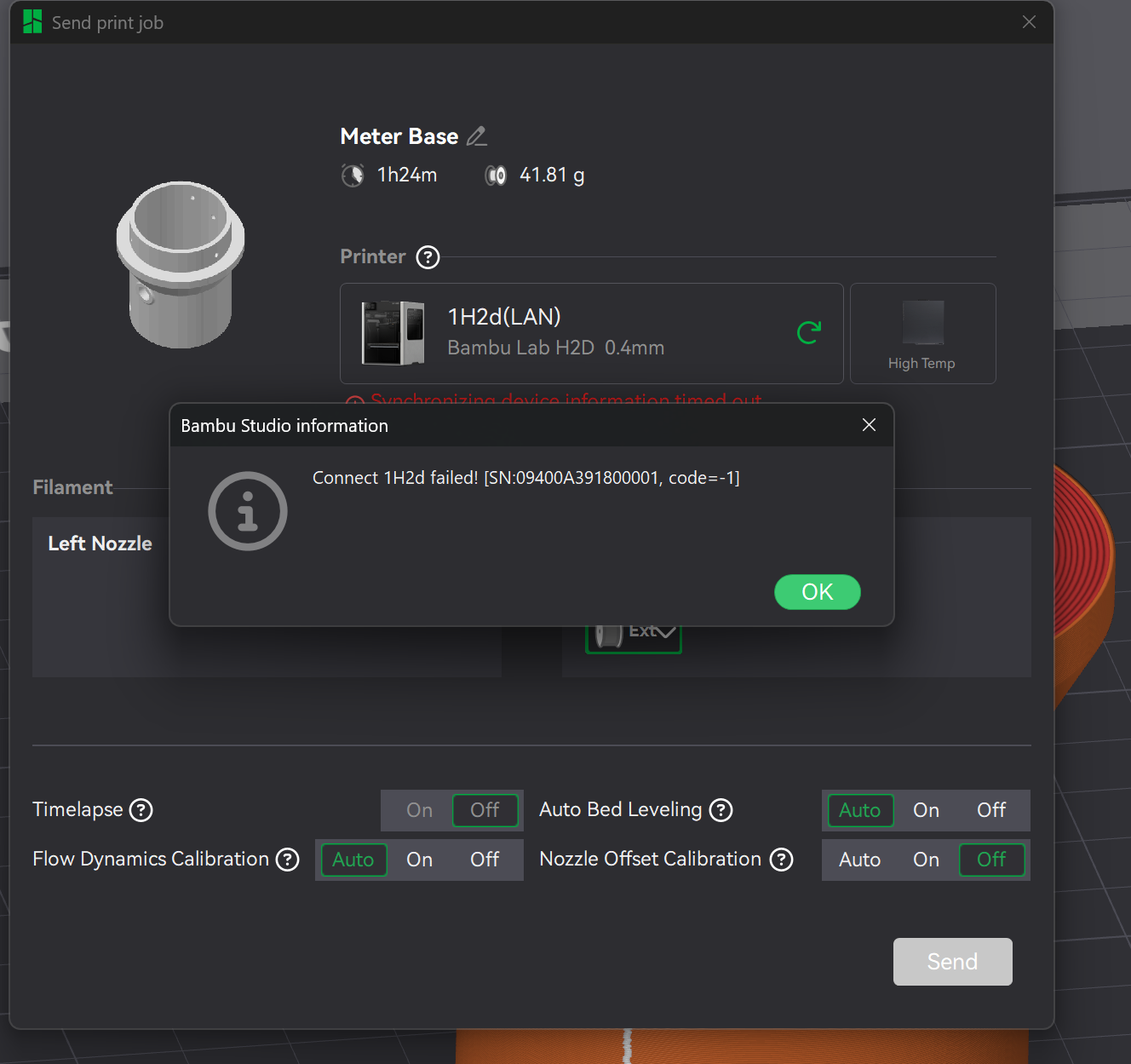The image size is (1131, 1064).
Task: Open the Nozzle Offset Calibration help icon
Action: click(781, 860)
